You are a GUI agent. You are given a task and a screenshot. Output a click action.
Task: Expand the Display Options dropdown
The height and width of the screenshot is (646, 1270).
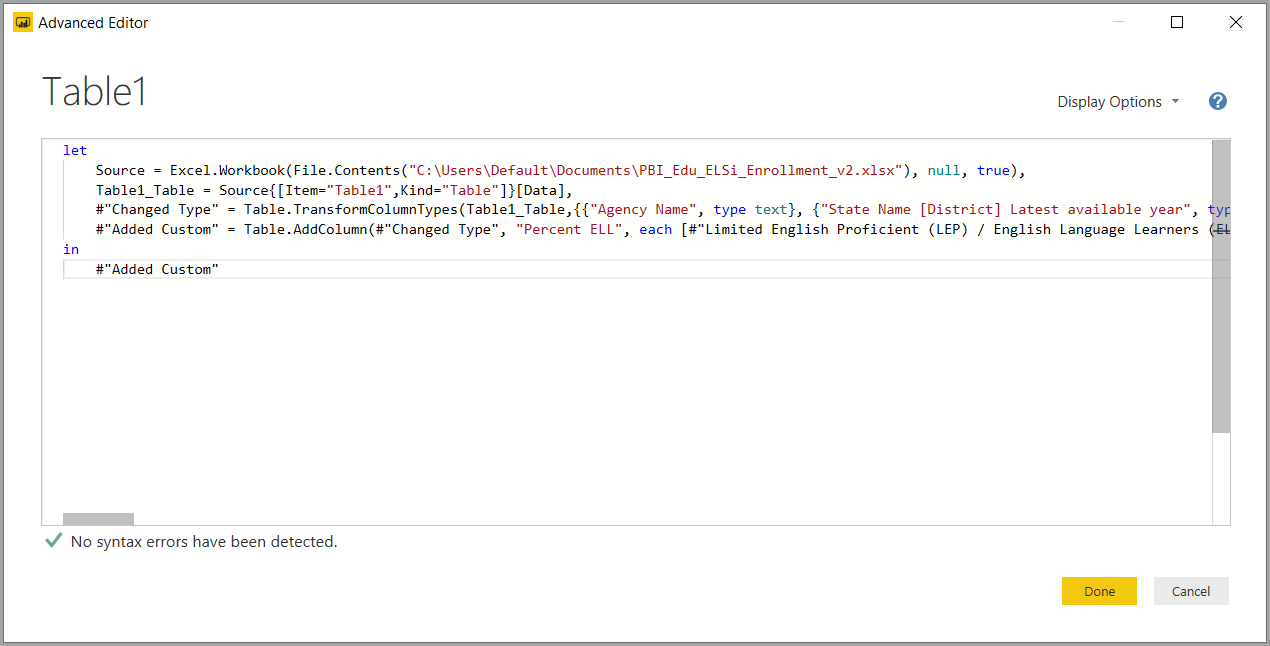point(1118,102)
